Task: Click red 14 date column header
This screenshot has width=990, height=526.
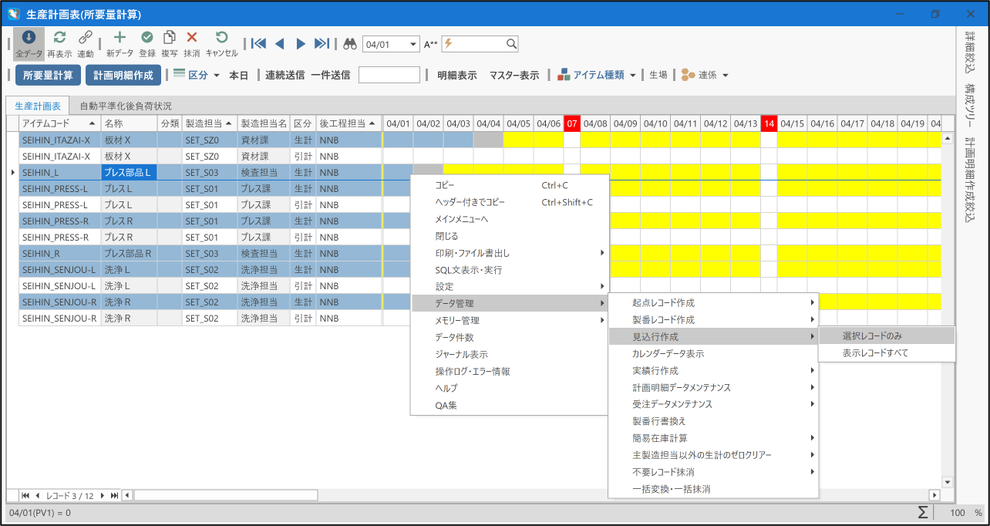Action: click(768, 123)
